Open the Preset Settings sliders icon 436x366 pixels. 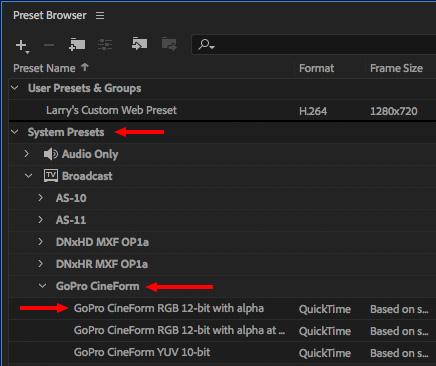105,45
